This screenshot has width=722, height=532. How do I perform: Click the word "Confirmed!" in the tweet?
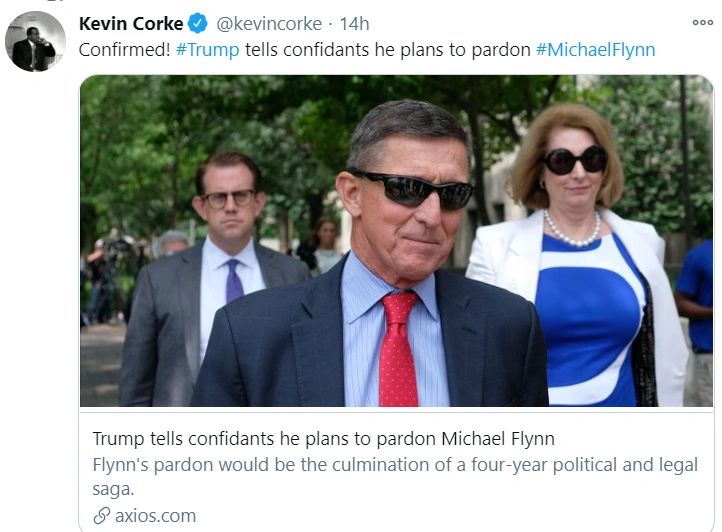(122, 50)
